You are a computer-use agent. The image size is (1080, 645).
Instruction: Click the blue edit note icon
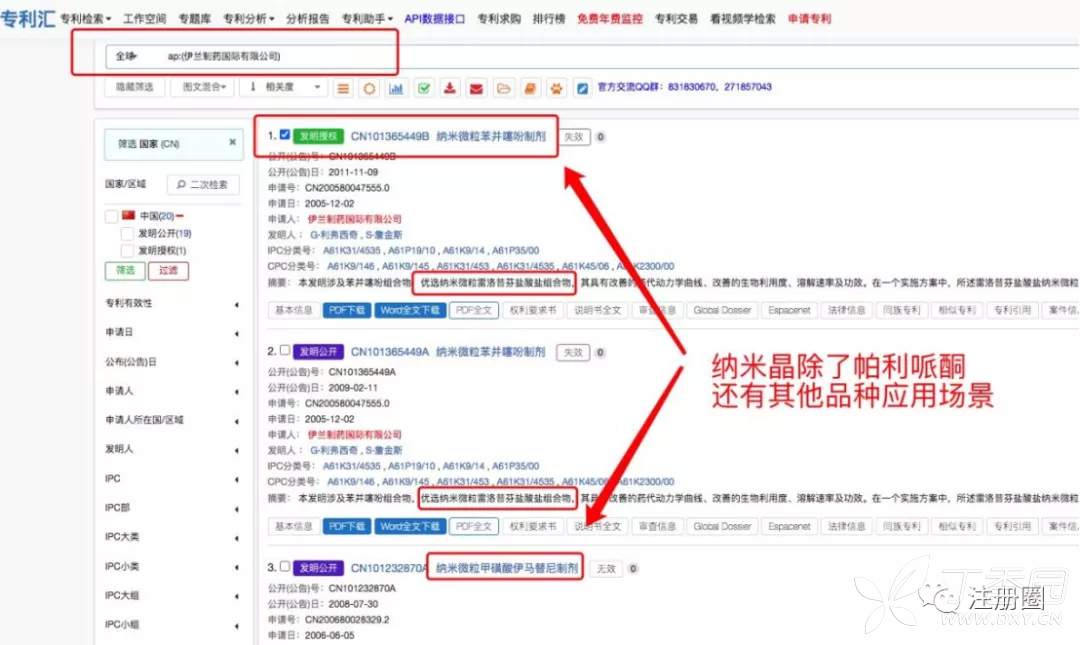point(583,88)
